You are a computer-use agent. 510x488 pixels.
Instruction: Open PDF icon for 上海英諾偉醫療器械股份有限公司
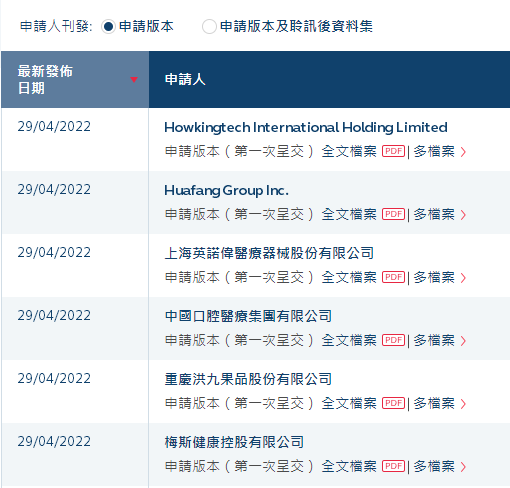point(393,277)
